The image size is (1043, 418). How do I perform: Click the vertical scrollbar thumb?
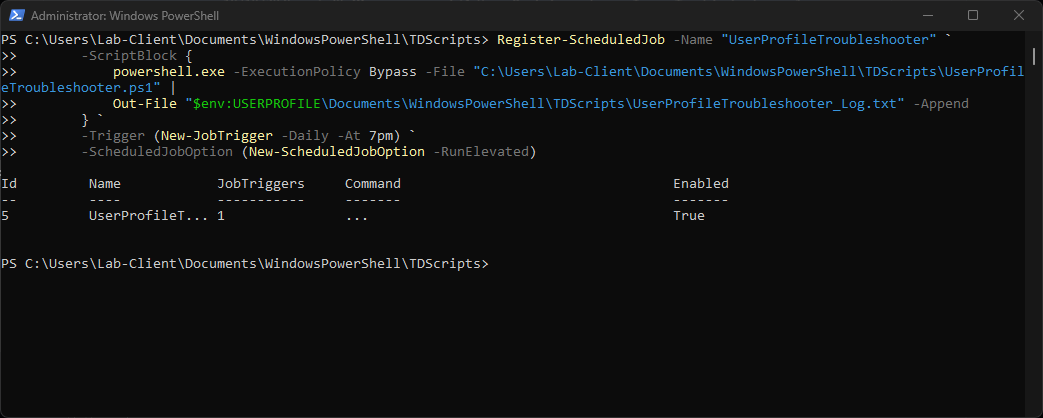point(1034,57)
